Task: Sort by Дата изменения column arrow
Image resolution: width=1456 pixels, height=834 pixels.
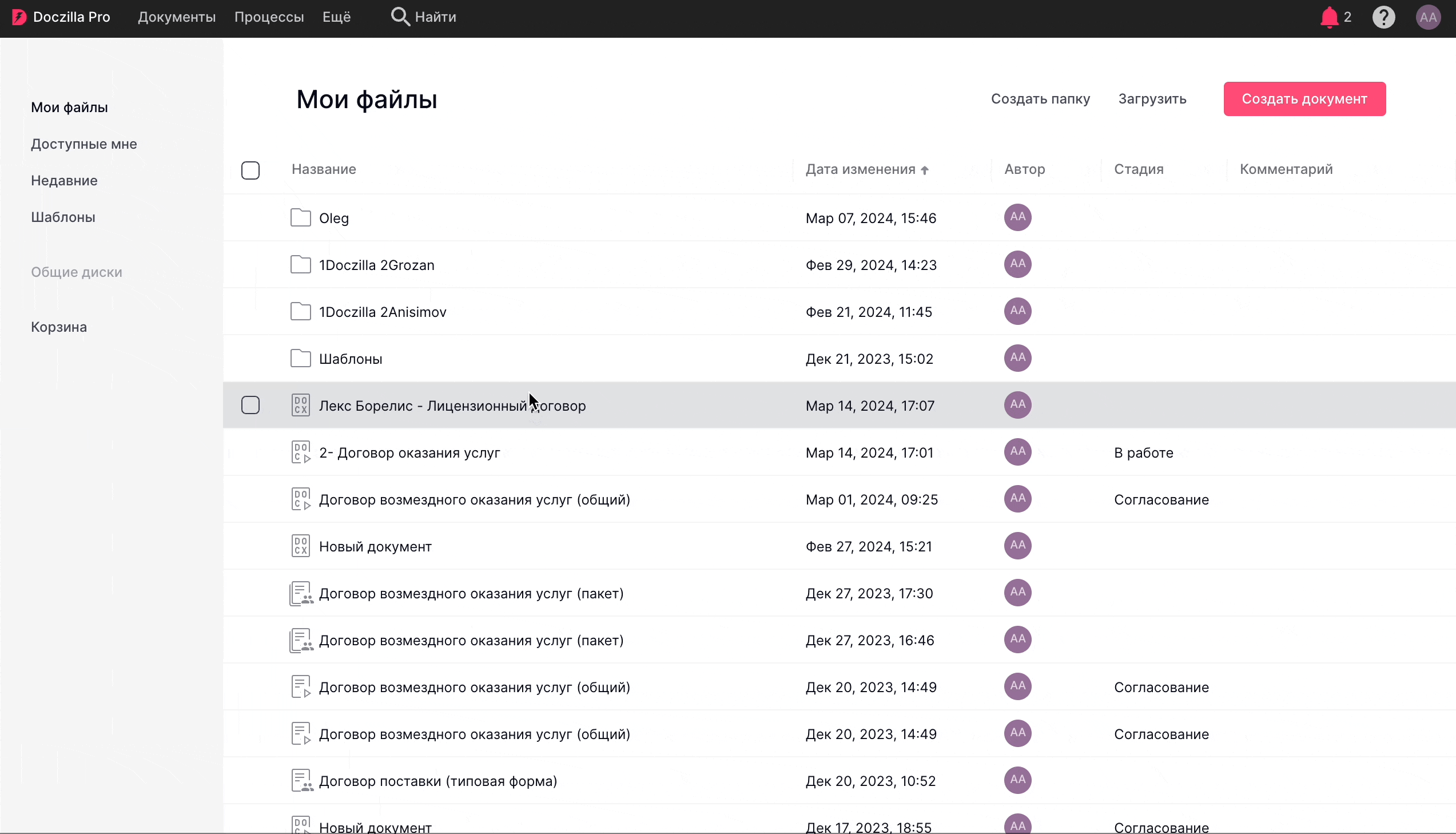Action: click(x=924, y=170)
